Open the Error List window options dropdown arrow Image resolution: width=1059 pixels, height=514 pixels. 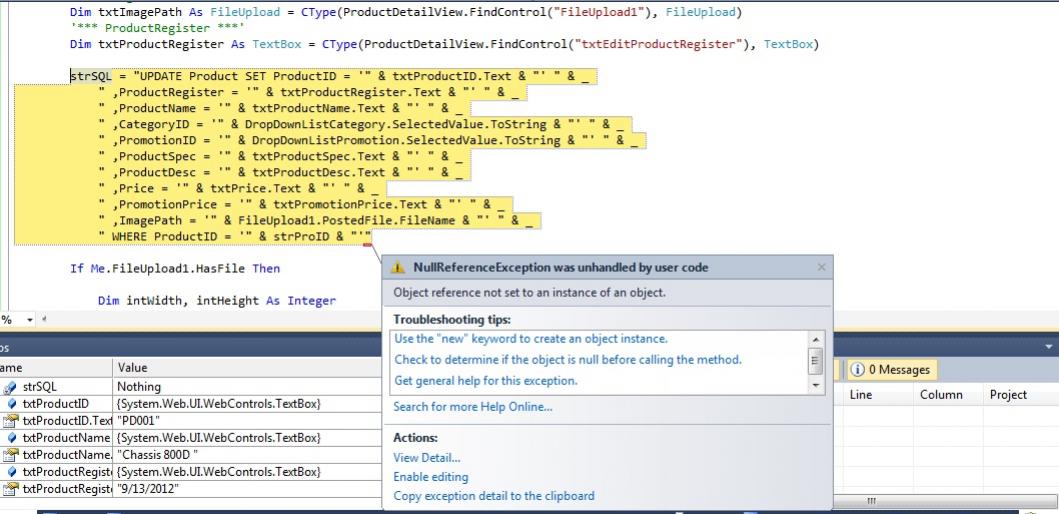point(1049,346)
